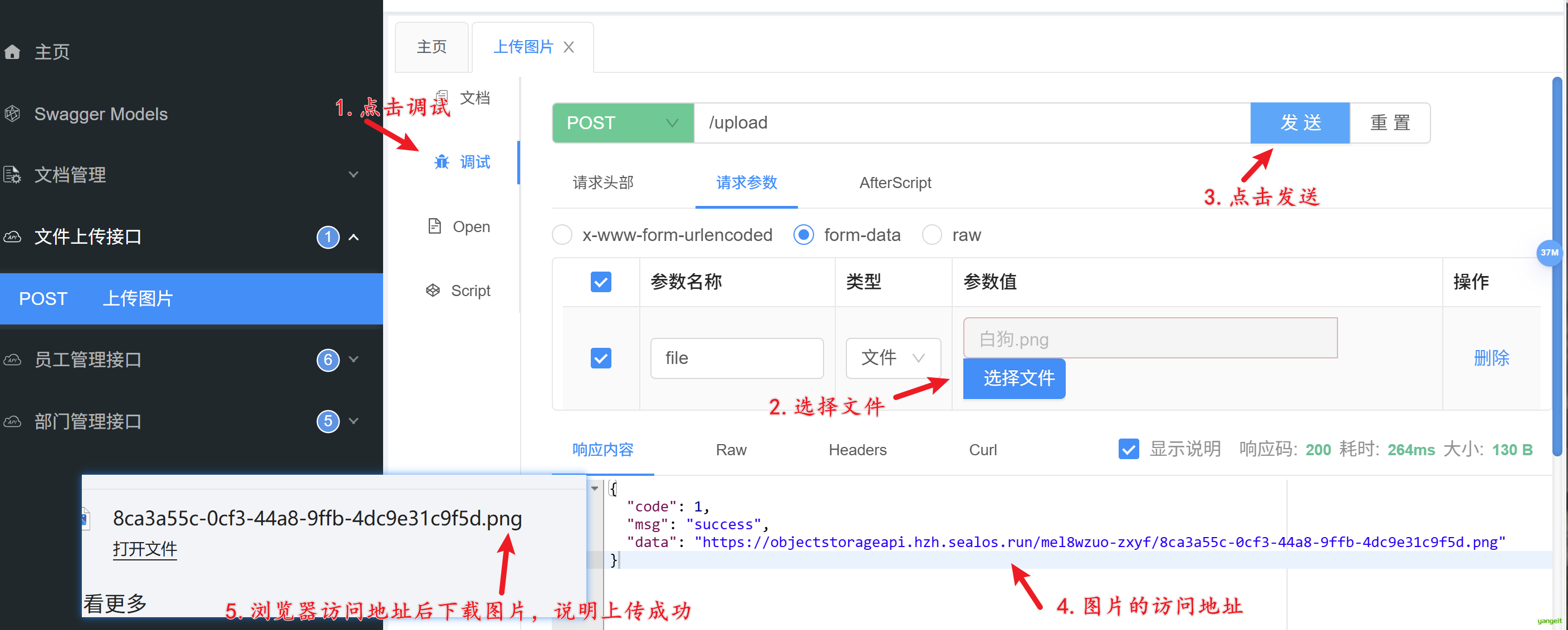The height and width of the screenshot is (630, 1568).
Task: Click the bug icon next to 调试
Action: point(442,162)
